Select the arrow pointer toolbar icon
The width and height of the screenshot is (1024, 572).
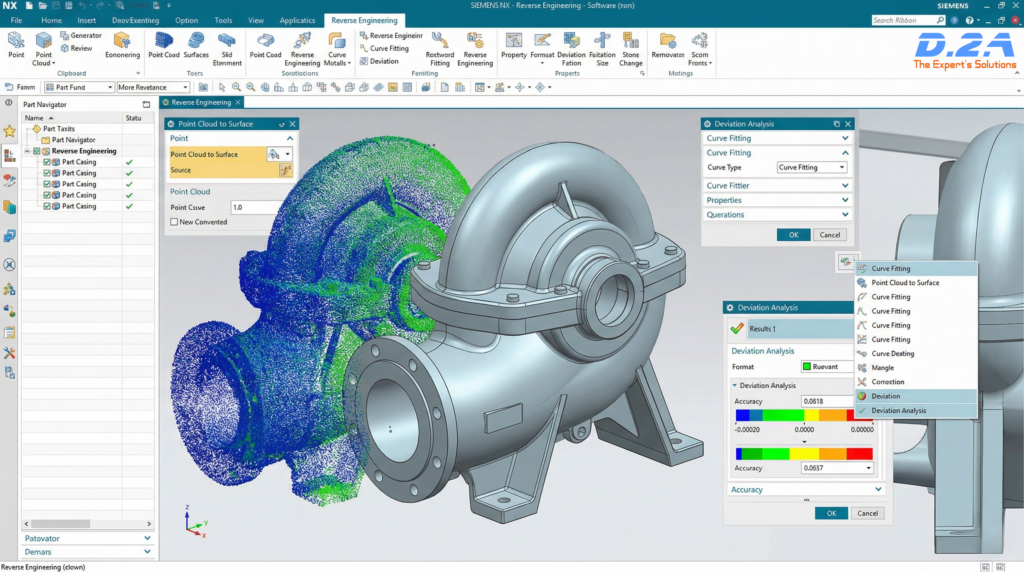(x=222, y=87)
